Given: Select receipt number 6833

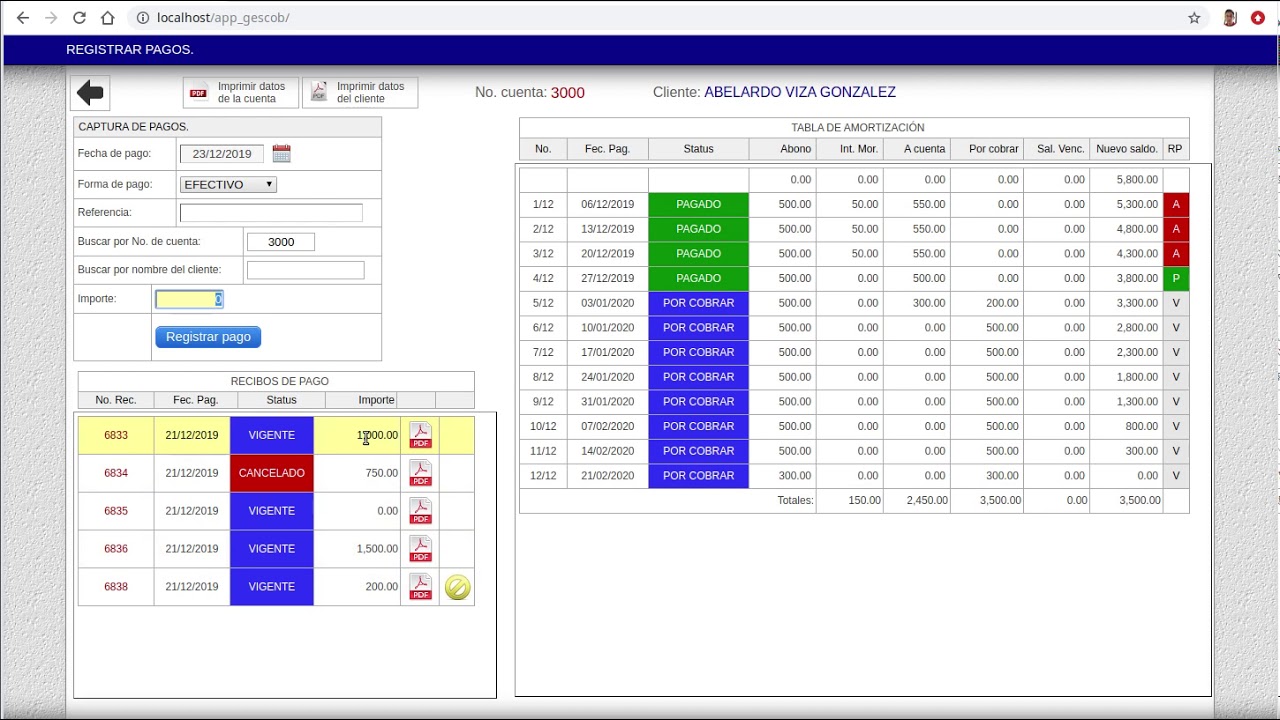Looking at the screenshot, I should [116, 435].
